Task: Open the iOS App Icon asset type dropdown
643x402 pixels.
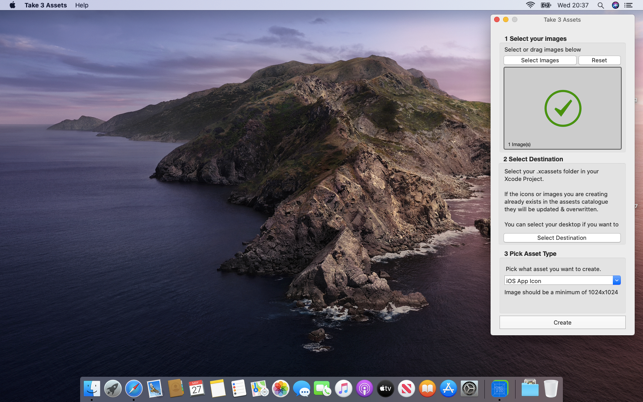Action: pos(617,281)
